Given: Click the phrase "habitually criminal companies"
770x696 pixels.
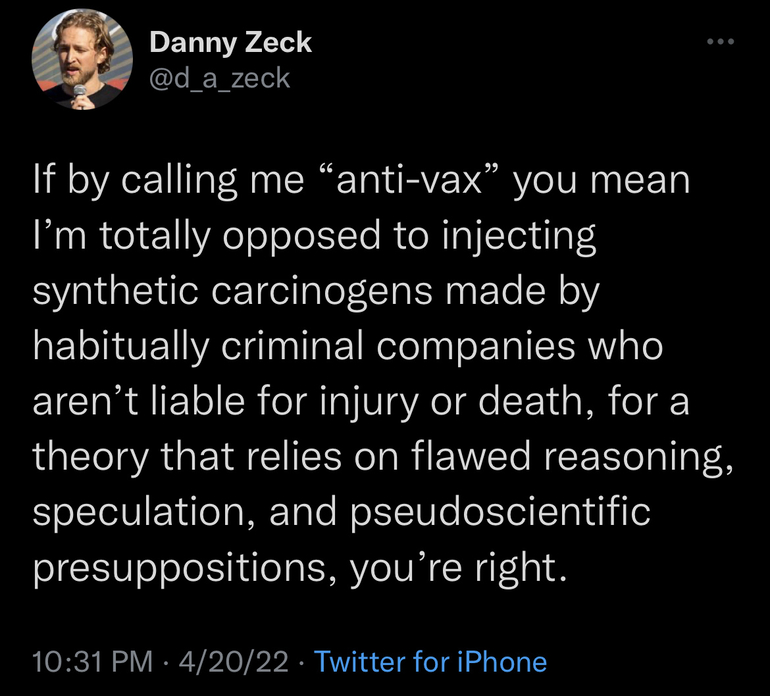Looking at the screenshot, I should 304,347.
